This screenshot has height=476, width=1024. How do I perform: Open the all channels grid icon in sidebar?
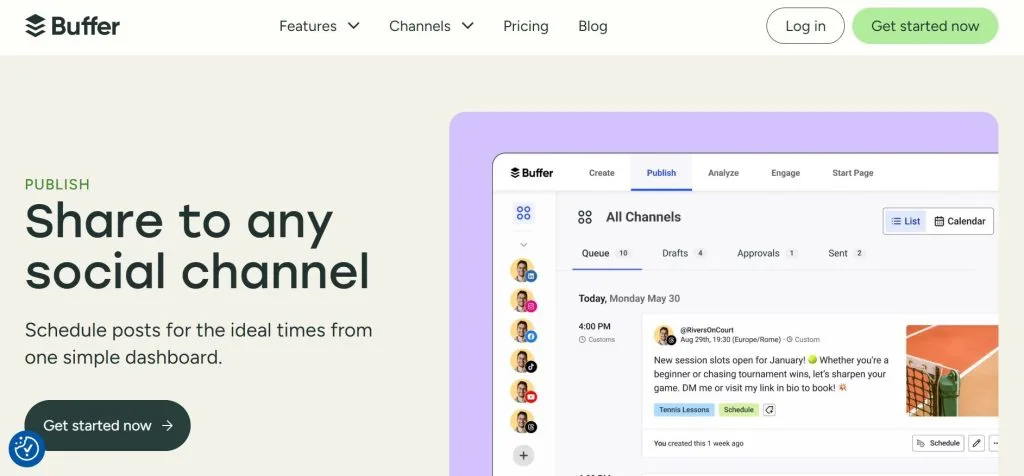(x=523, y=213)
